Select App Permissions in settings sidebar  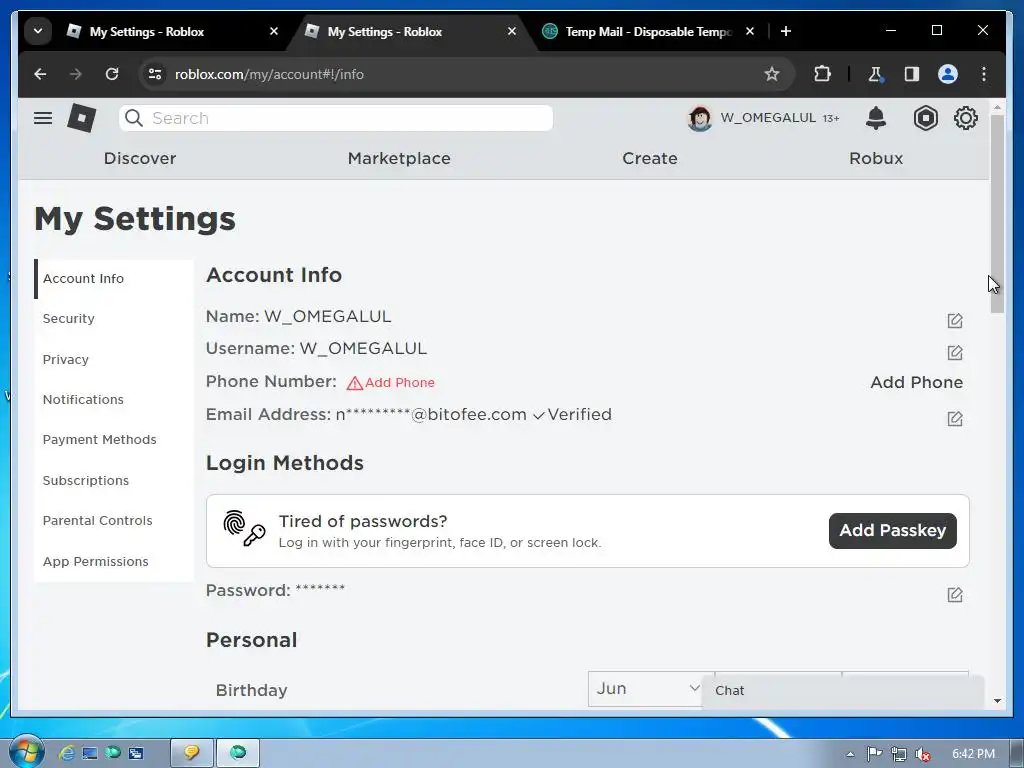[114, 562]
